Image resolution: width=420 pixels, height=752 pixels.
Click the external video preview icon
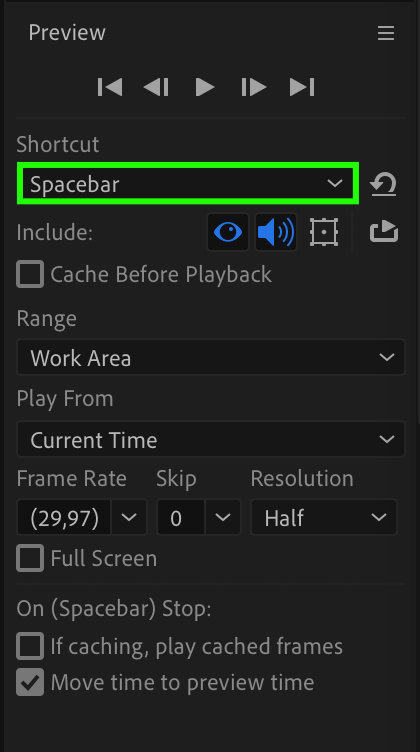[x=384, y=232]
